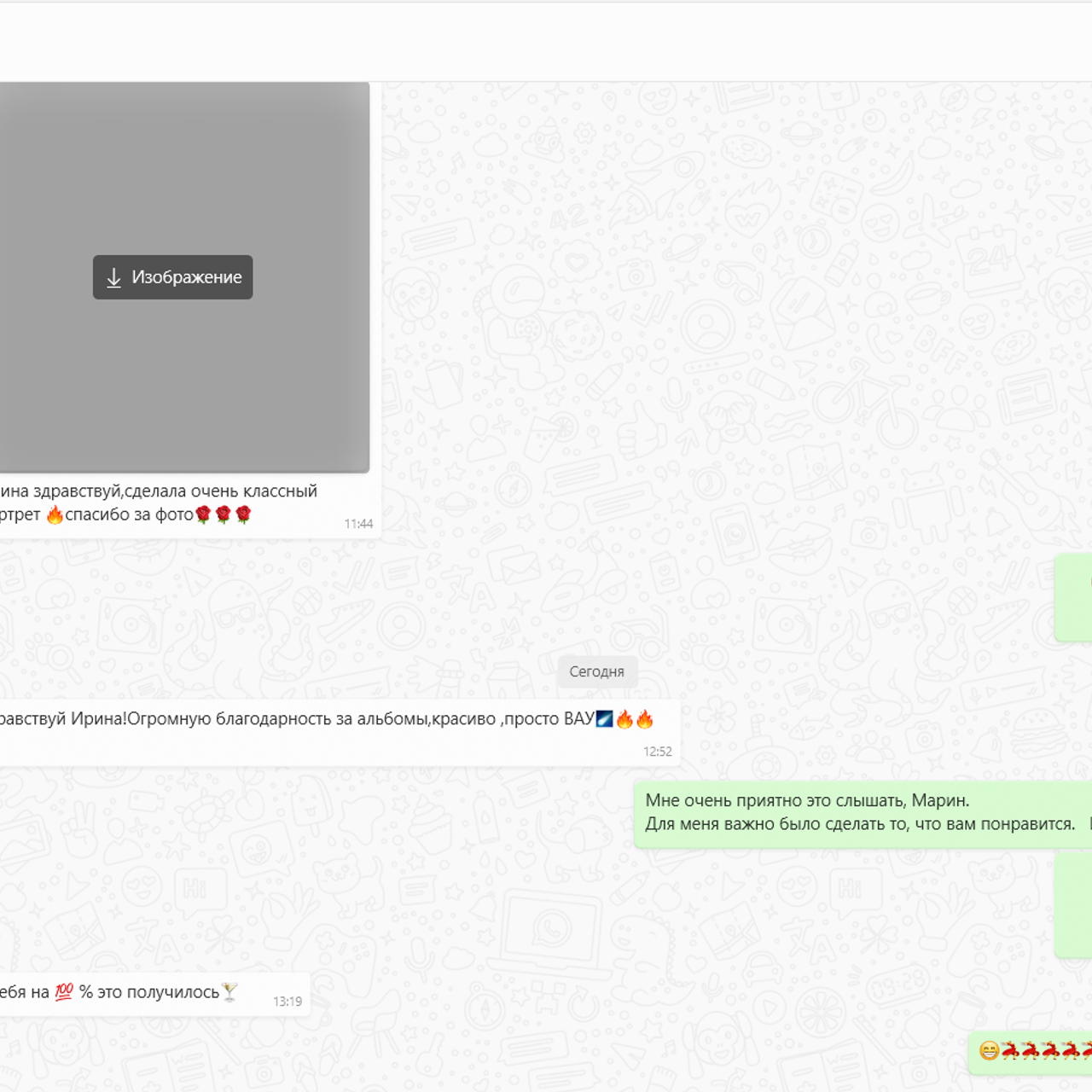Viewport: 1092px width, 1092px height.
Task: Click the 12:52 message timestamp
Action: tap(657, 752)
